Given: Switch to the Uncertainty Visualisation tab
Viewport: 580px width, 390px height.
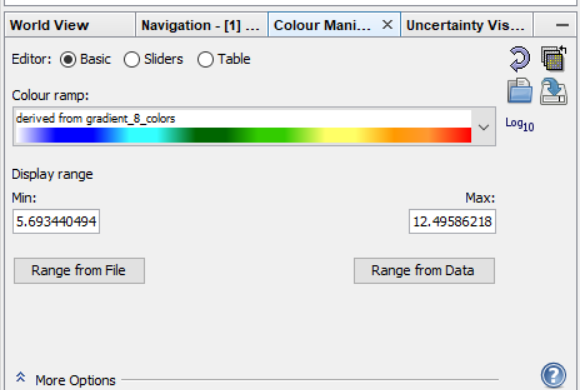Looking at the screenshot, I should coord(467,25).
